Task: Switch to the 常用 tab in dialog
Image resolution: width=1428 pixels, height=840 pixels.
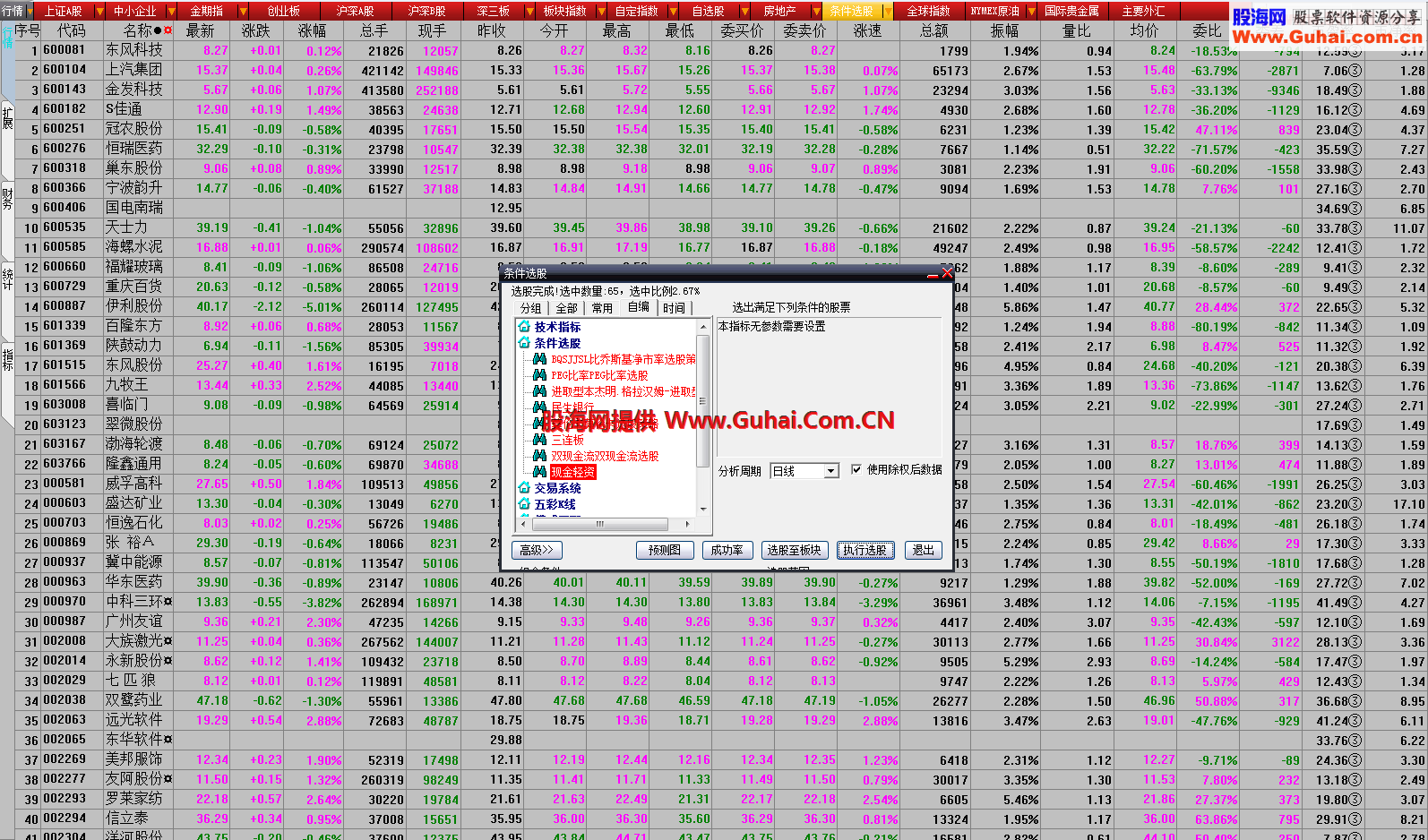Action: click(602, 308)
